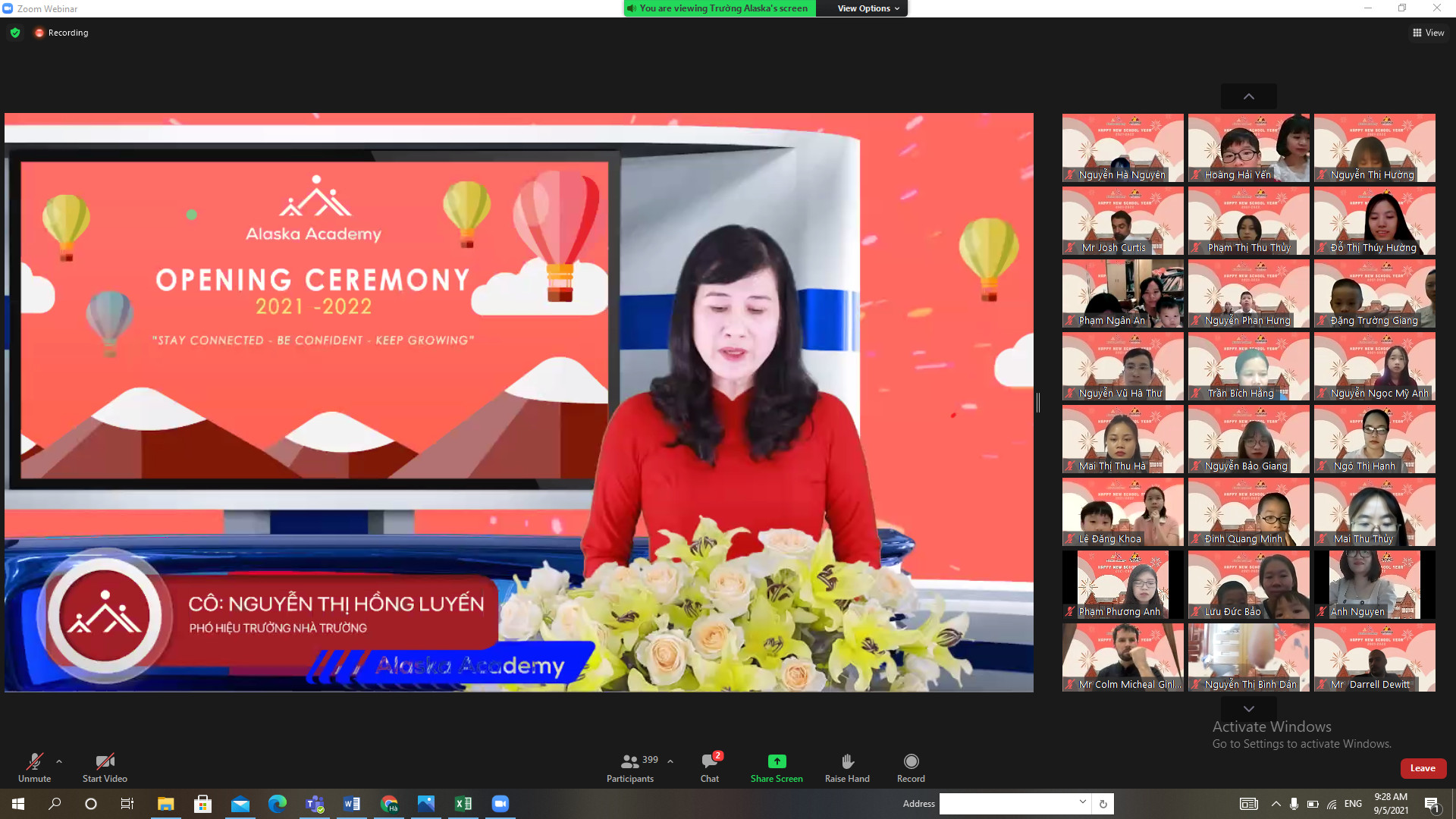Viewport: 1456px width, 819px height.
Task: Click the Recording indicator
Action: 61,33
